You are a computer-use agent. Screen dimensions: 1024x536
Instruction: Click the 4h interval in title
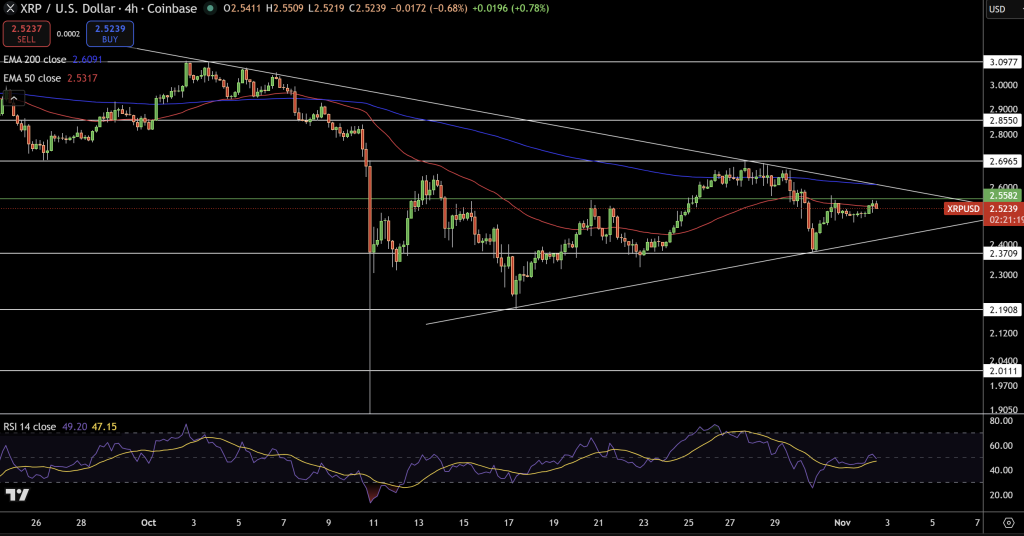click(131, 8)
